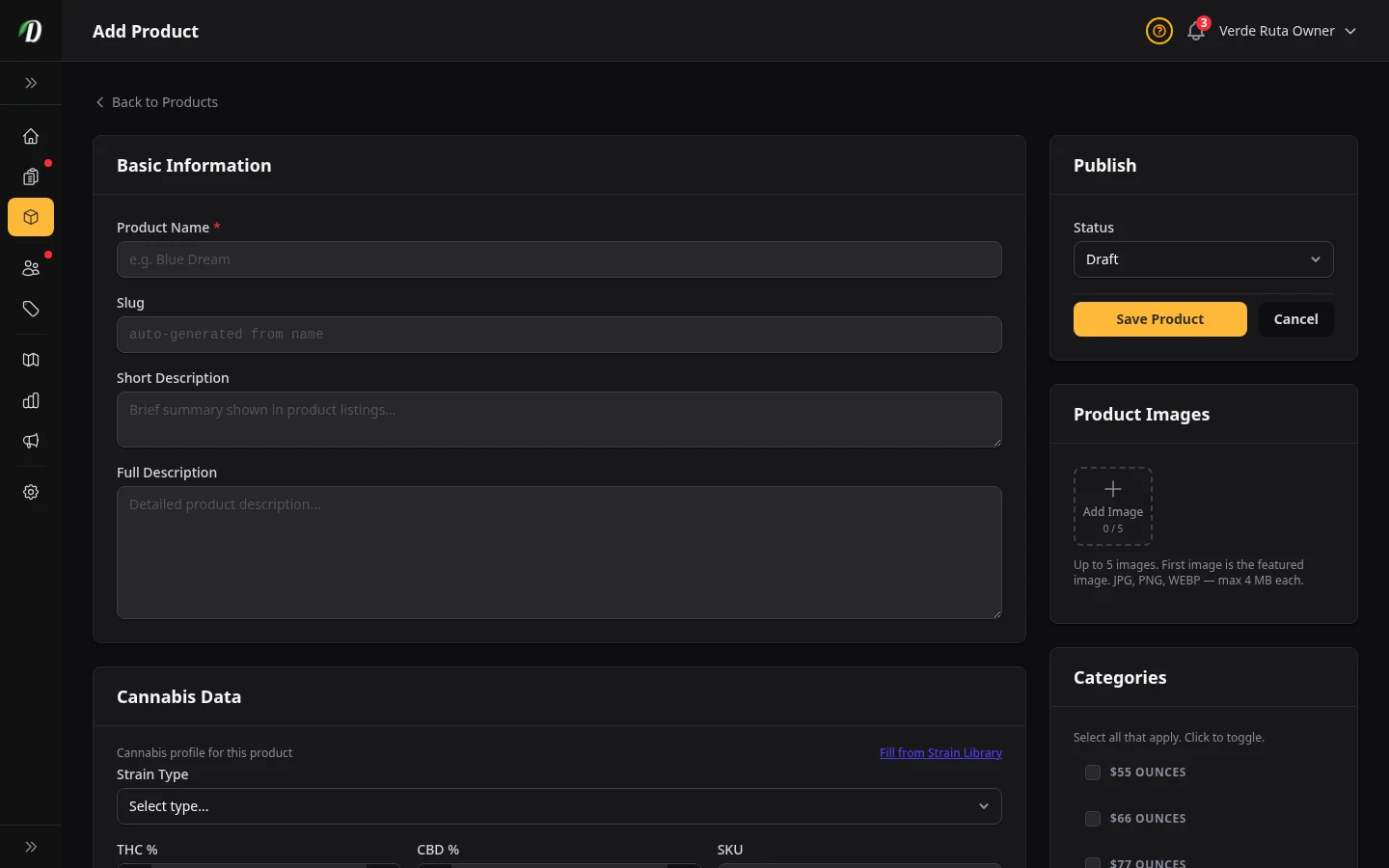Expand the collapsed sidebar with double chevron
This screenshot has height=868, width=1389.
pos(31,83)
